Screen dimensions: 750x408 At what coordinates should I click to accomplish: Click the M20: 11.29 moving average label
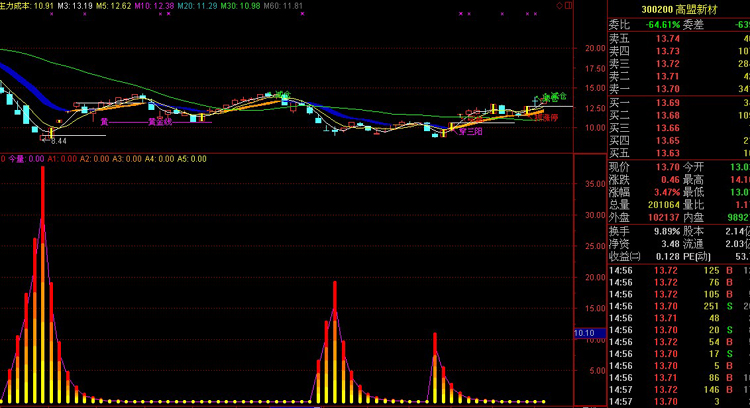tap(197, 6)
